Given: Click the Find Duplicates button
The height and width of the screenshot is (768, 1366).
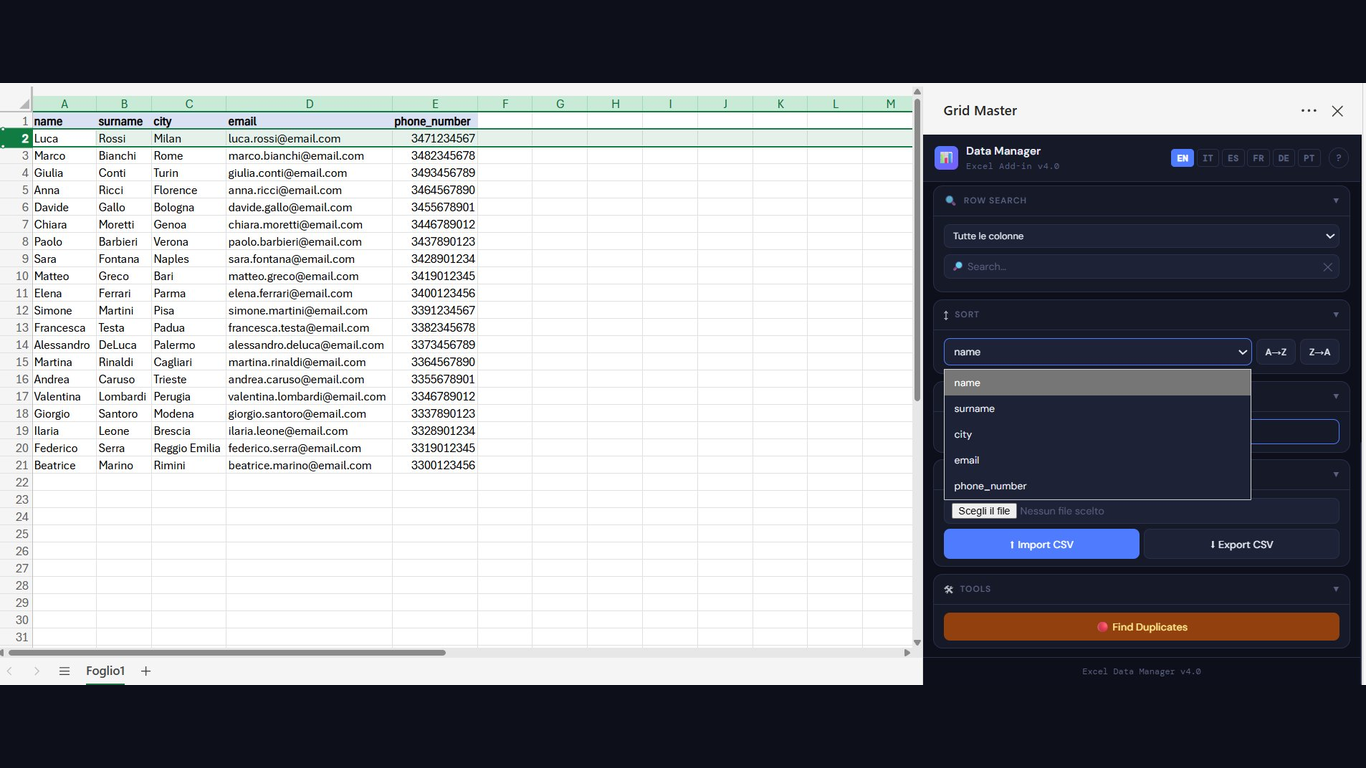Looking at the screenshot, I should (1141, 626).
